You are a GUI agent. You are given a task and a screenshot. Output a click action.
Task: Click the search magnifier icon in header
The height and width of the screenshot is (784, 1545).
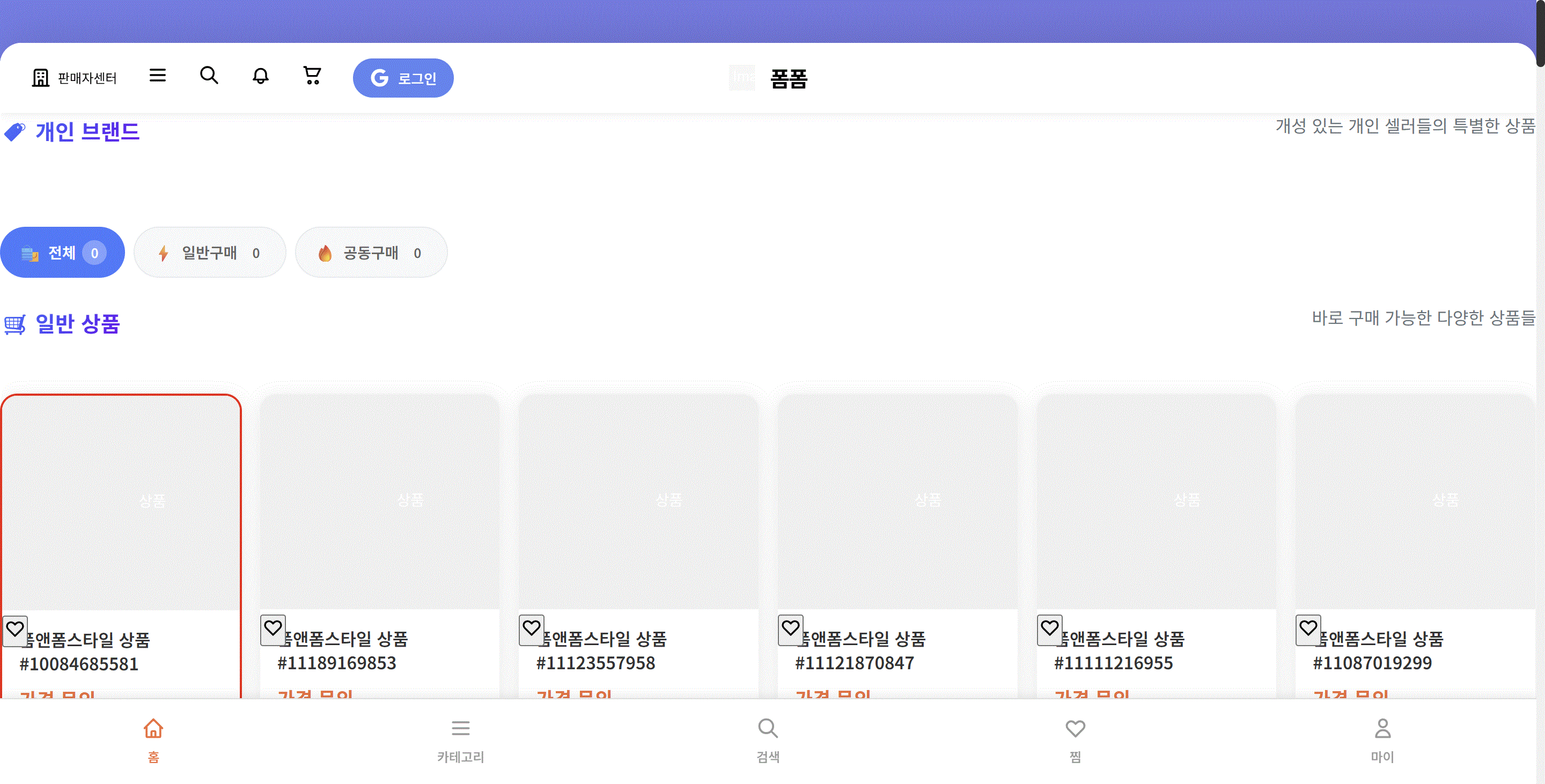point(209,76)
